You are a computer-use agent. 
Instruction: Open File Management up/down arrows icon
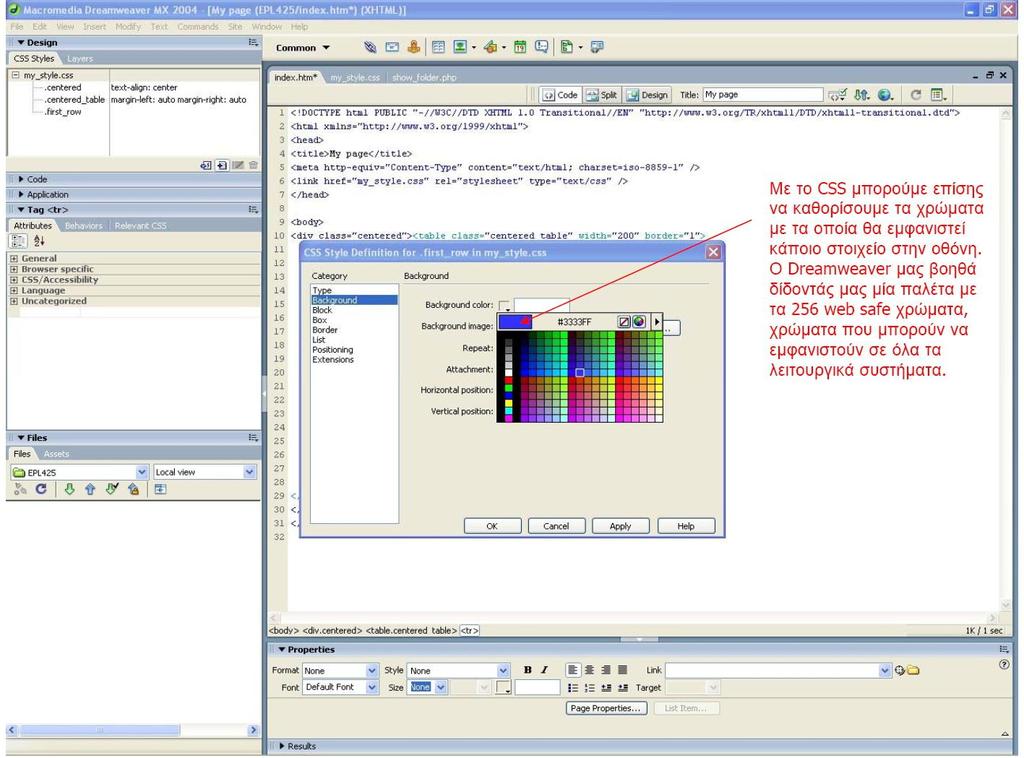[x=861, y=95]
